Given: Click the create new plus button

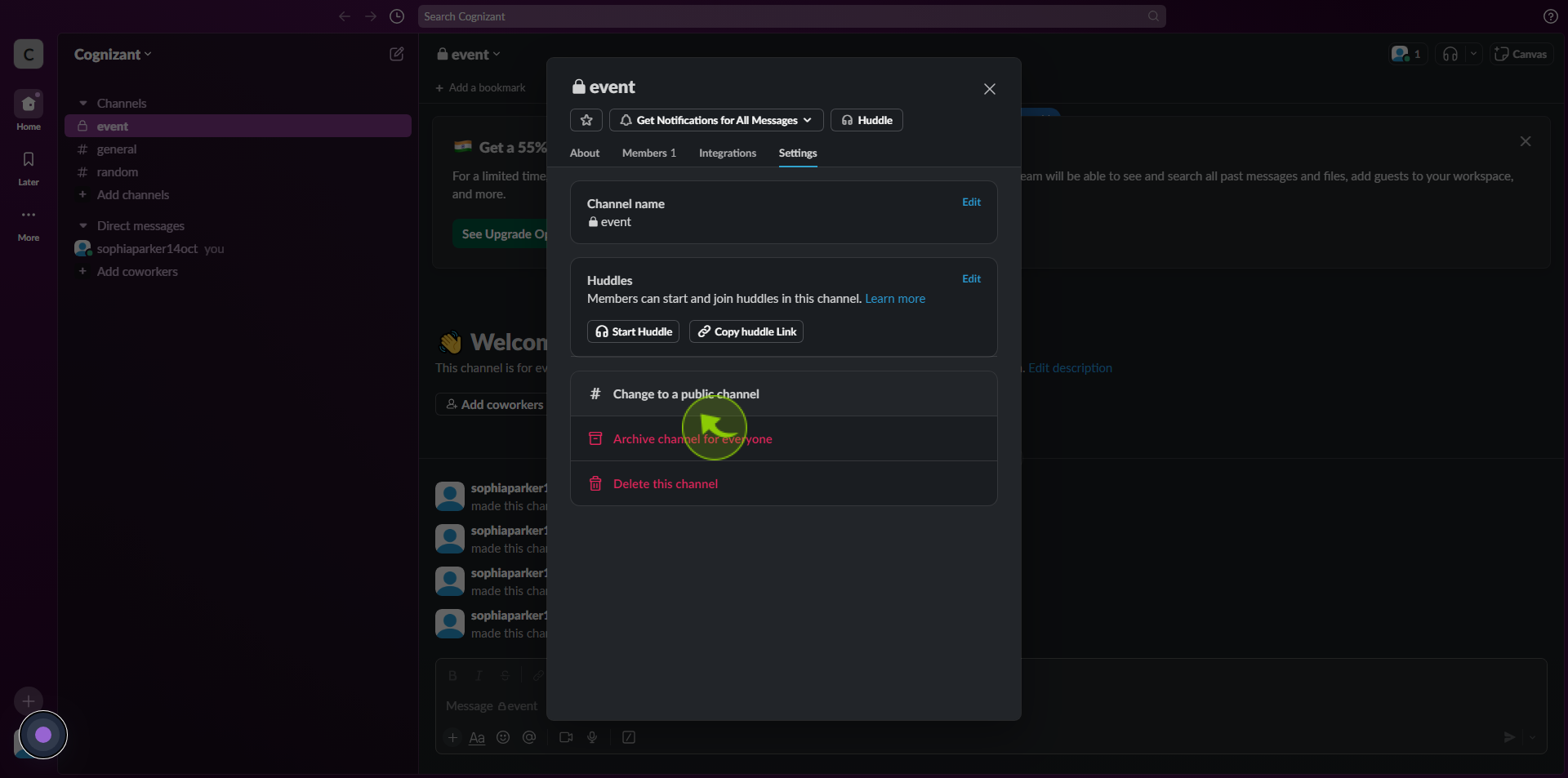Looking at the screenshot, I should coord(29,701).
